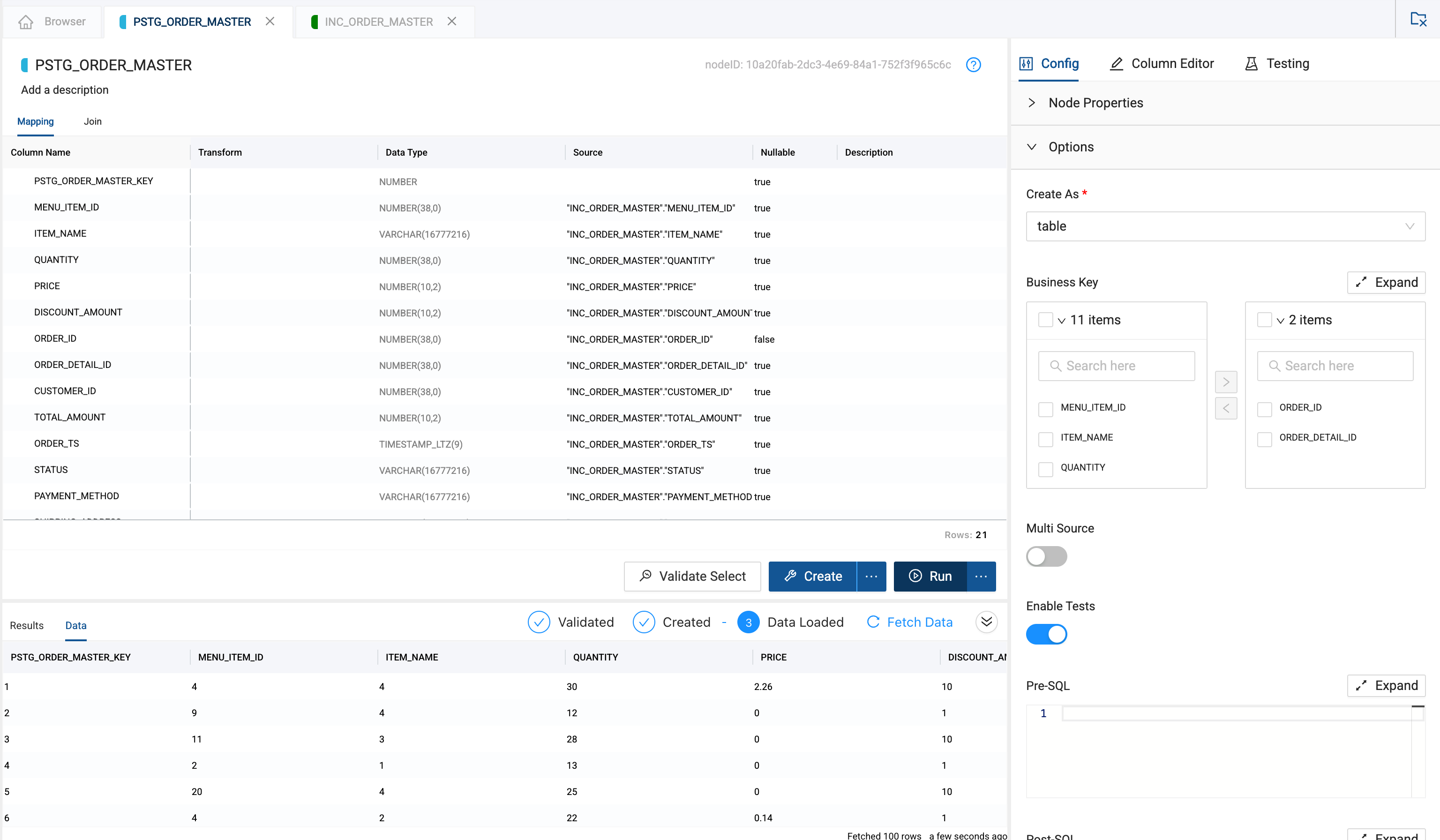Toggle the Multi Source switch on

1046,556
